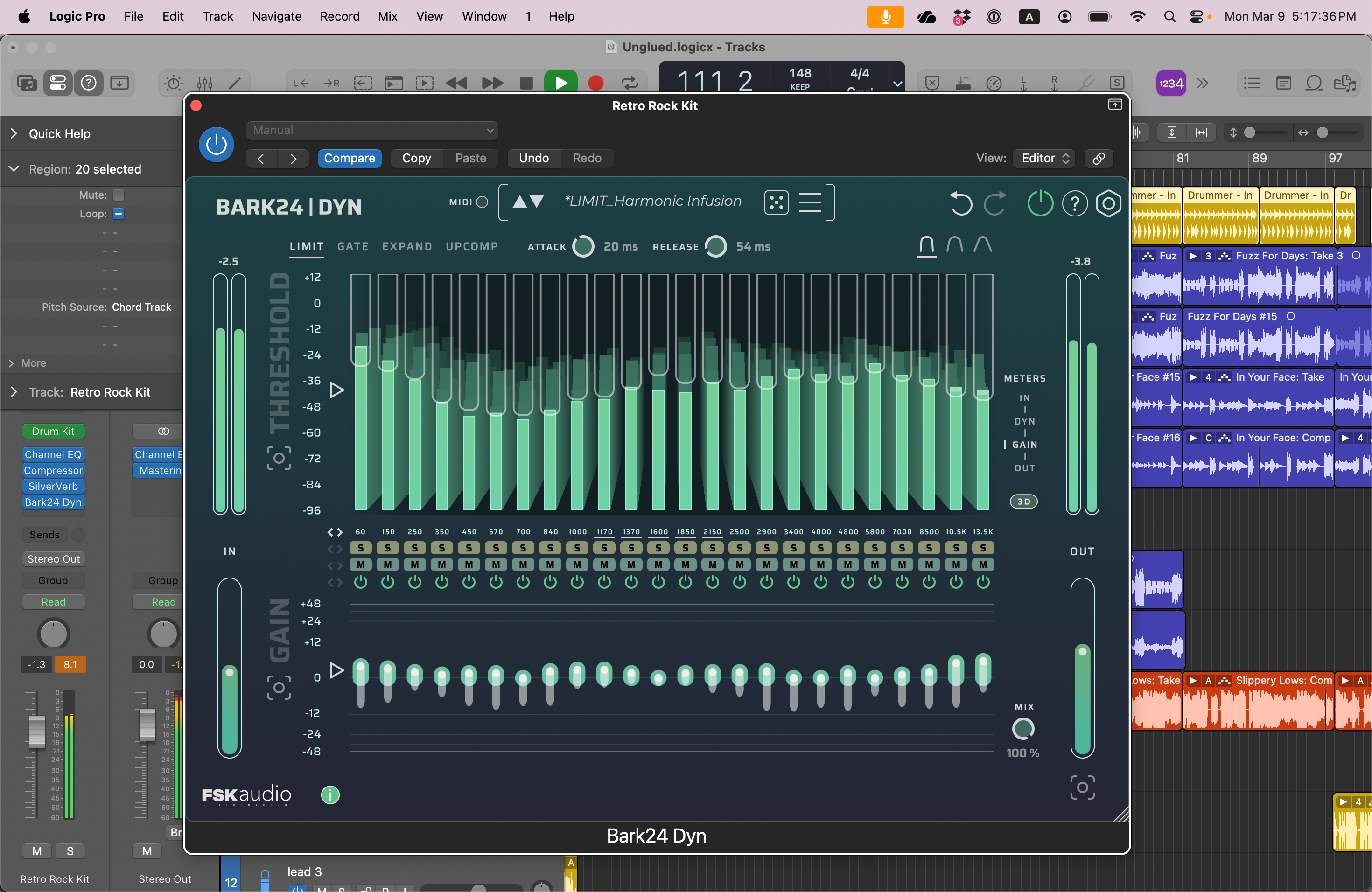Image resolution: width=1372 pixels, height=892 pixels.
Task: Solo the 60 Hz band
Action: point(361,547)
